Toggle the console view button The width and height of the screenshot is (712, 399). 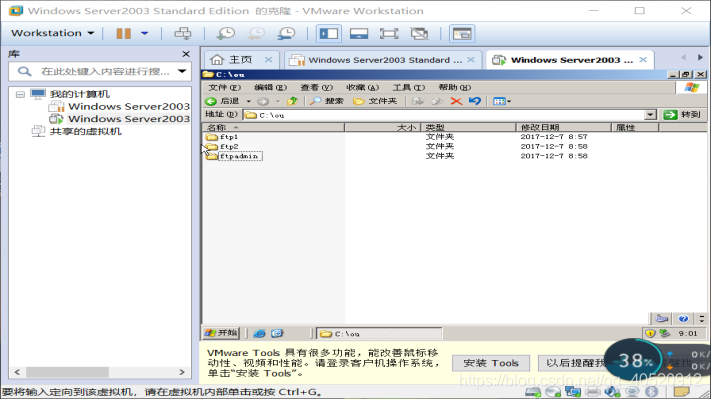point(462,34)
